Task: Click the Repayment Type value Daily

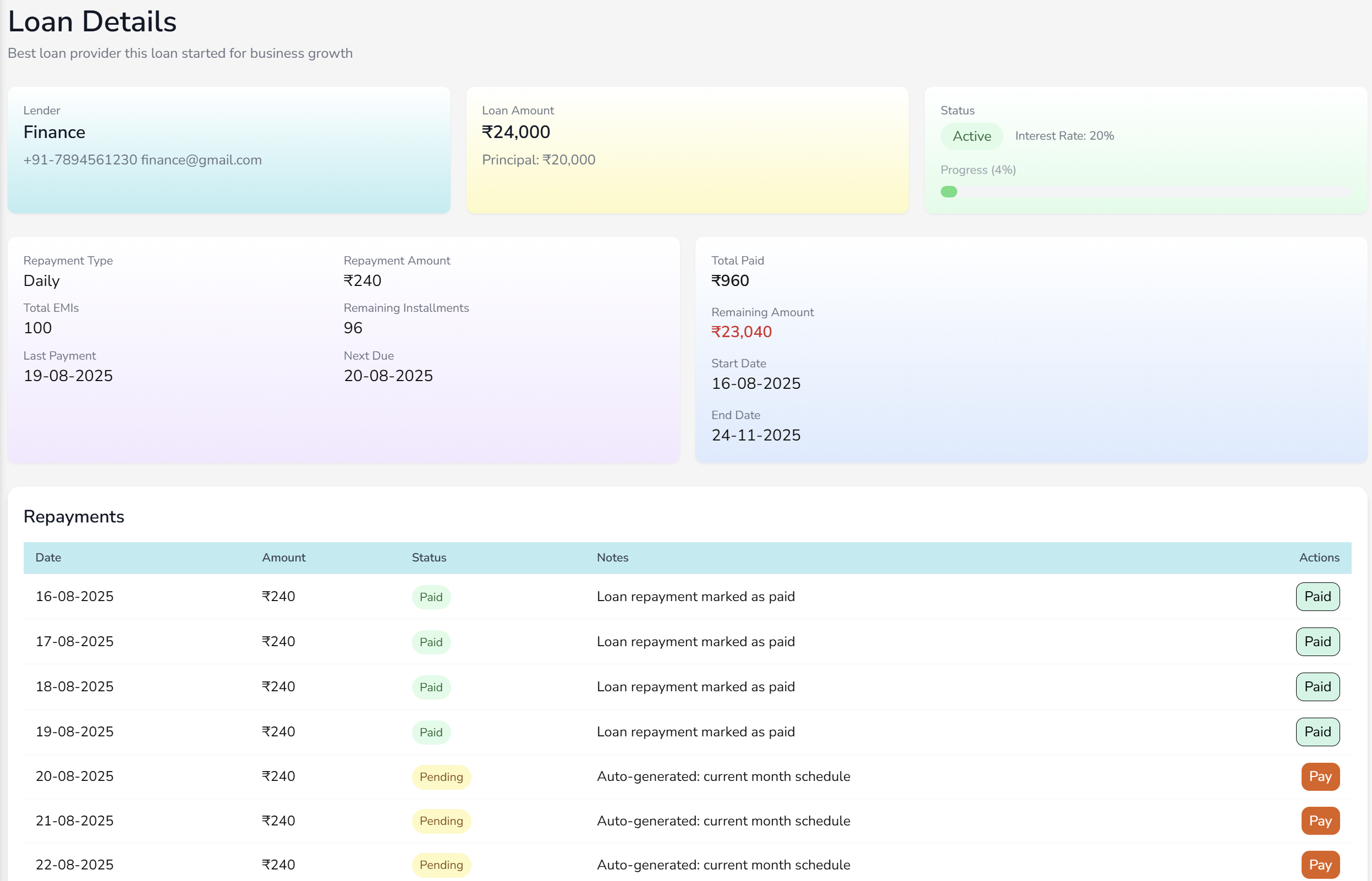Action: 42,281
